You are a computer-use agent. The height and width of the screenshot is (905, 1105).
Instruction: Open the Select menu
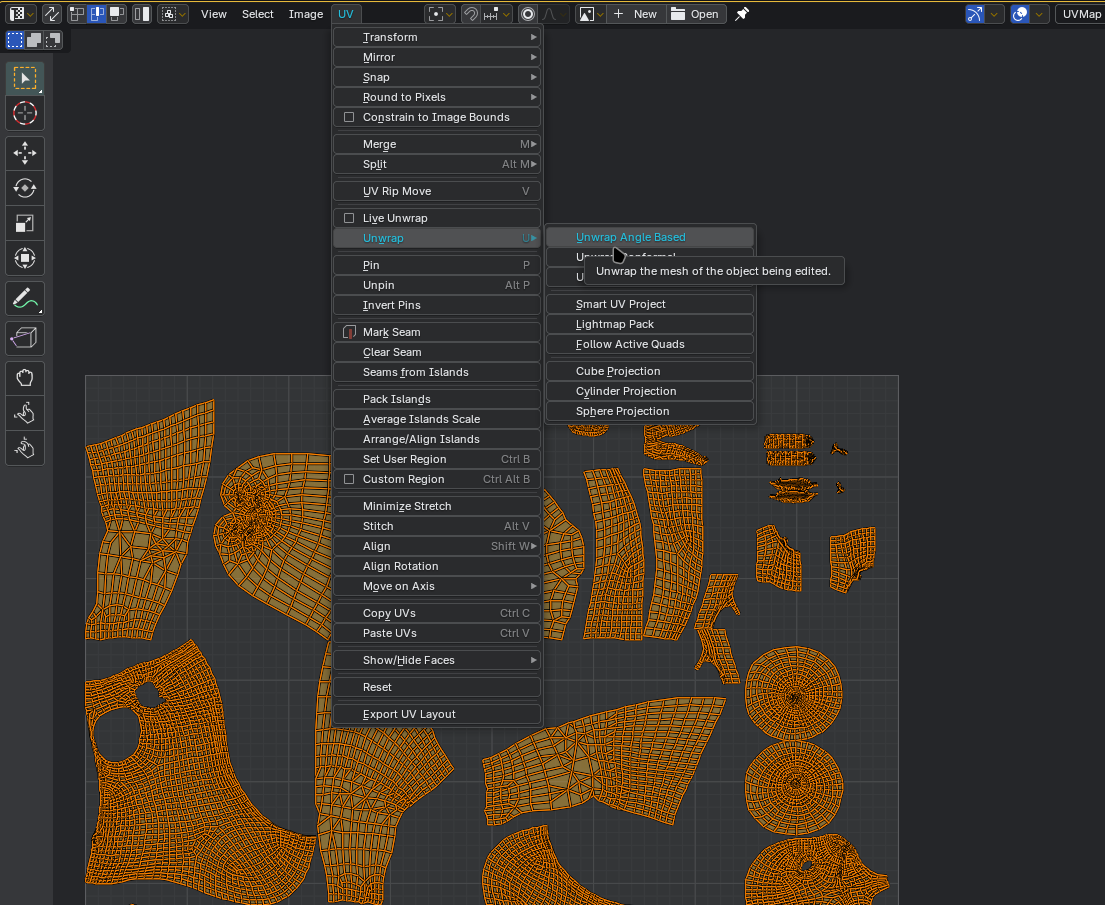[x=257, y=14]
